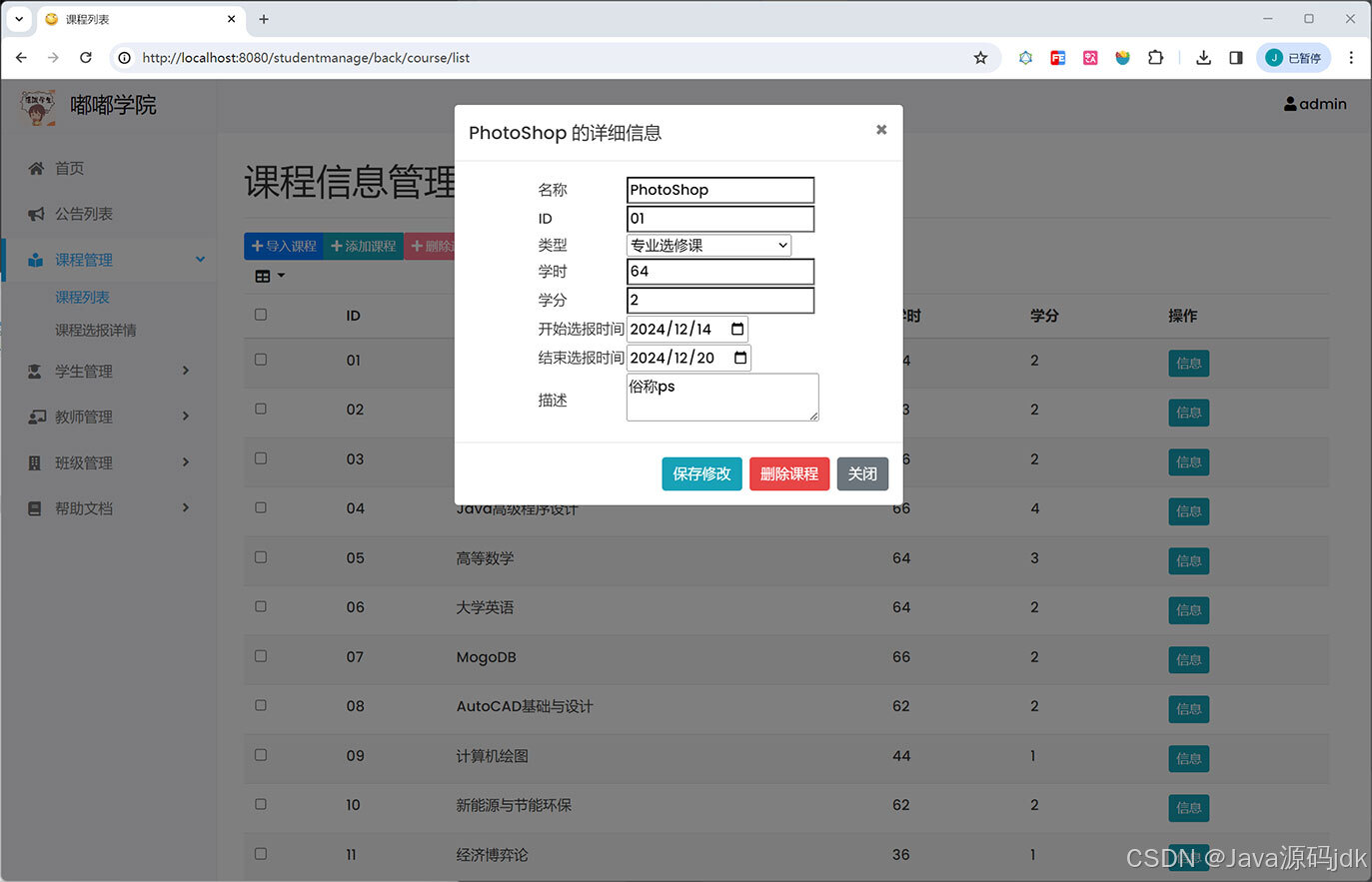This screenshot has height=882, width=1372.
Task: Open 课程选报详情 submenu item
Action: click(x=96, y=331)
